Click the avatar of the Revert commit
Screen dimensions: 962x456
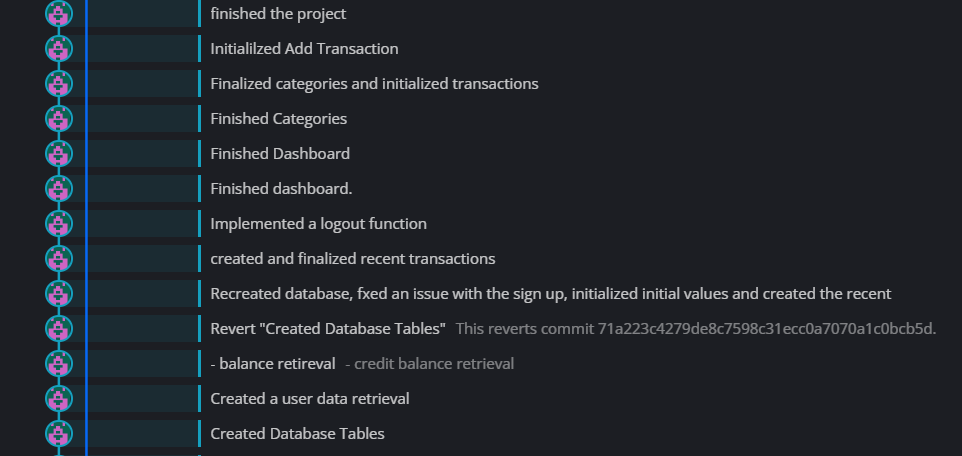click(x=59, y=329)
